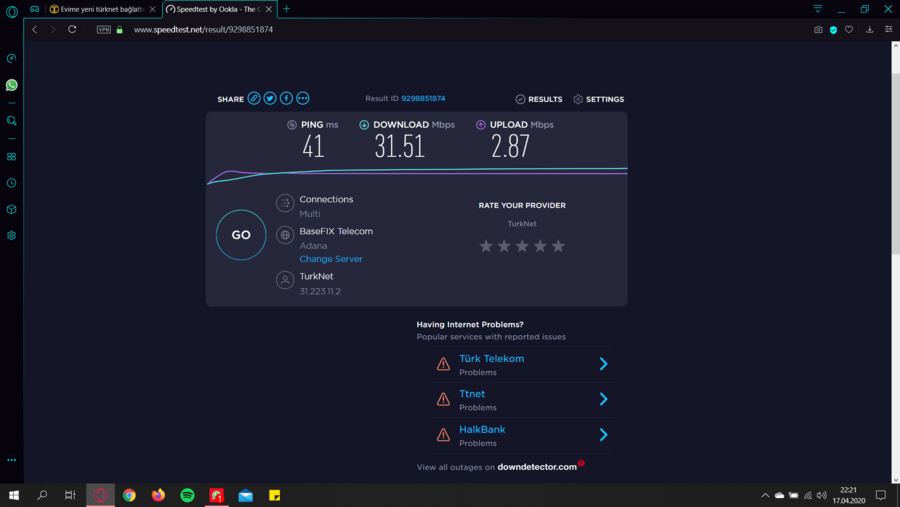Viewport: 900px width, 507px height.
Task: Rate TurkNet one star
Action: (x=486, y=246)
